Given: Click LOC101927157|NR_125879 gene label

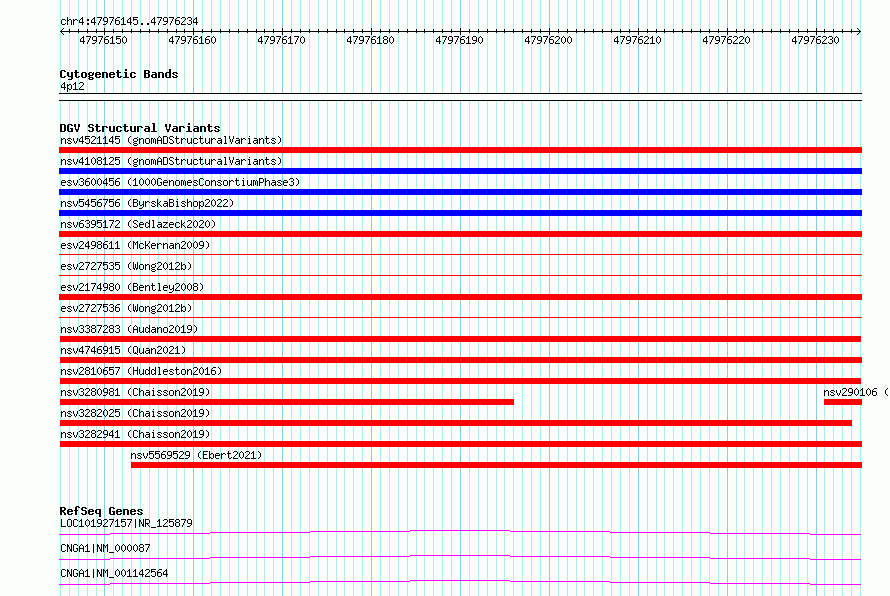Looking at the screenshot, I should pos(126,523).
